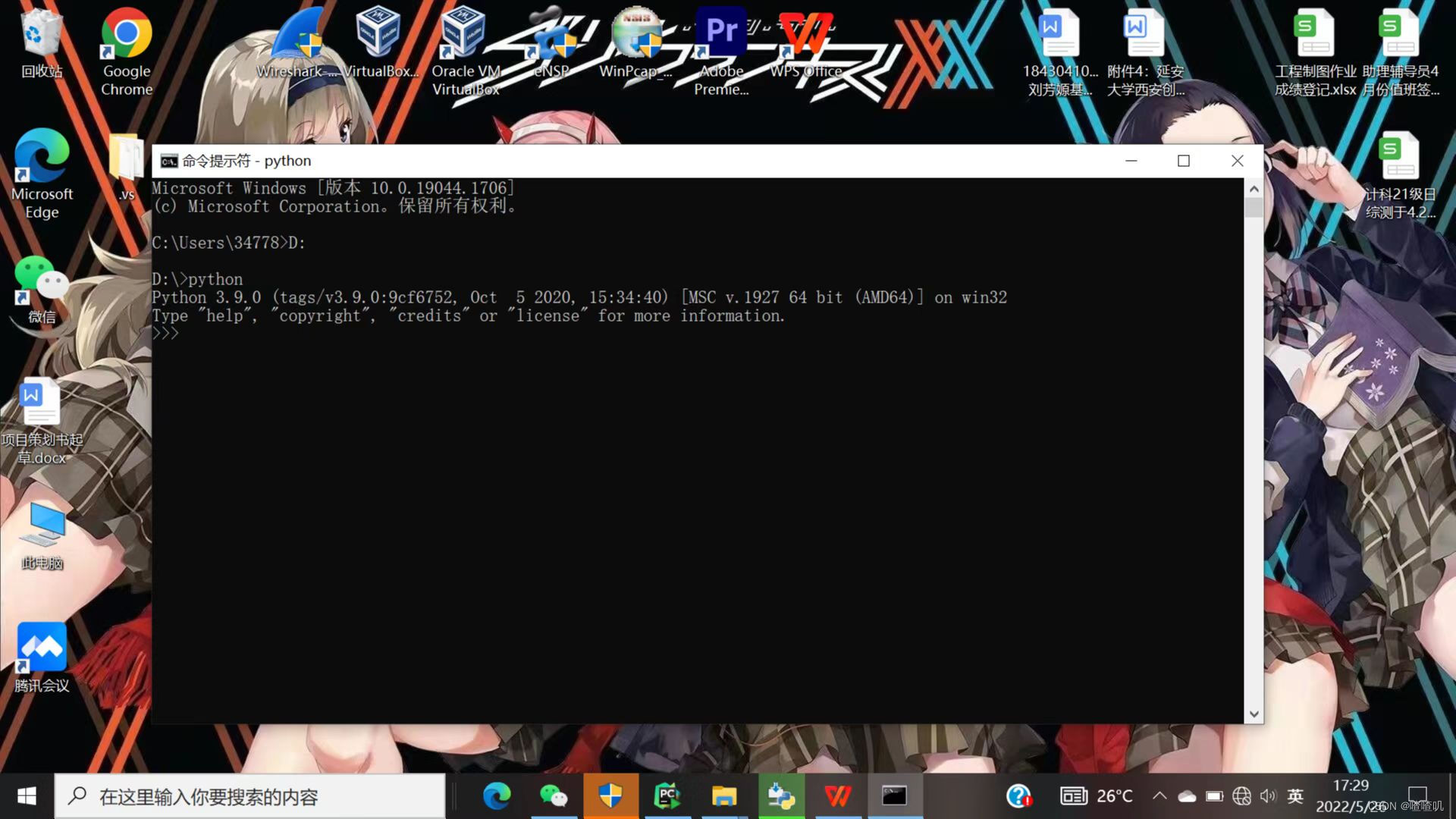Click the File Explorer taskbar icon
The width and height of the screenshot is (1456, 819).
[723, 796]
